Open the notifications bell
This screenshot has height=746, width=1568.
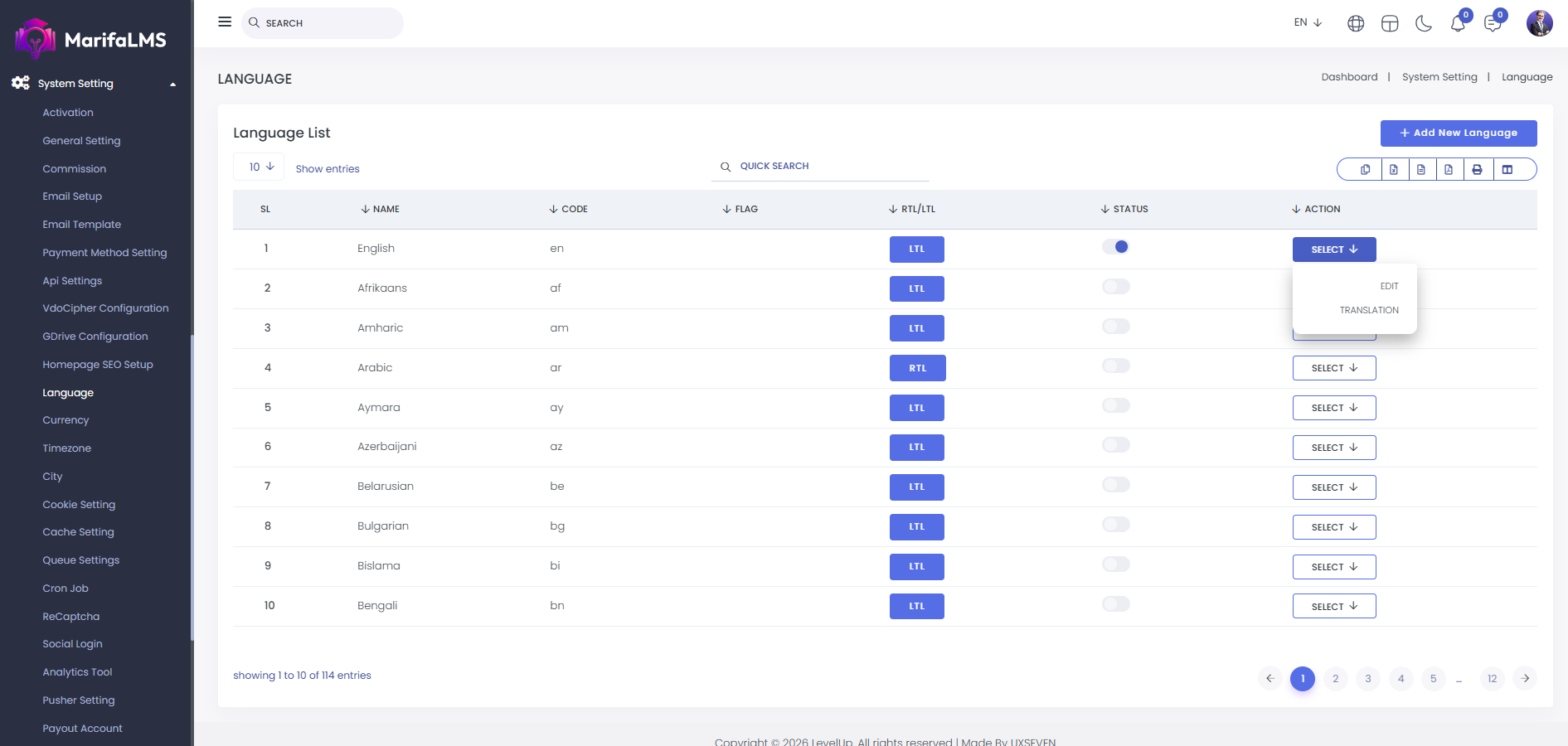coord(1458,23)
